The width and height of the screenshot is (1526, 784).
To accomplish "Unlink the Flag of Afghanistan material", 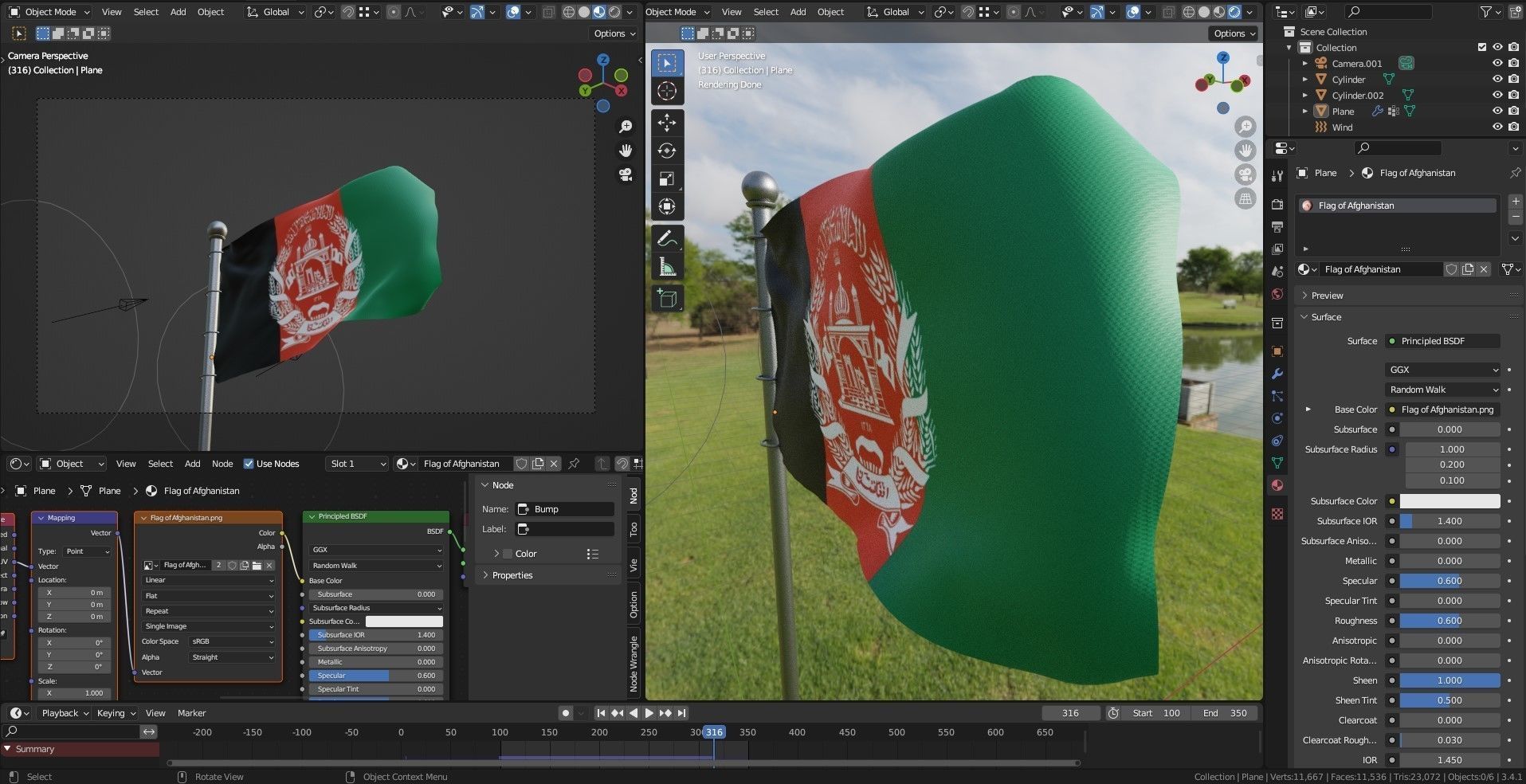I will (x=1484, y=269).
